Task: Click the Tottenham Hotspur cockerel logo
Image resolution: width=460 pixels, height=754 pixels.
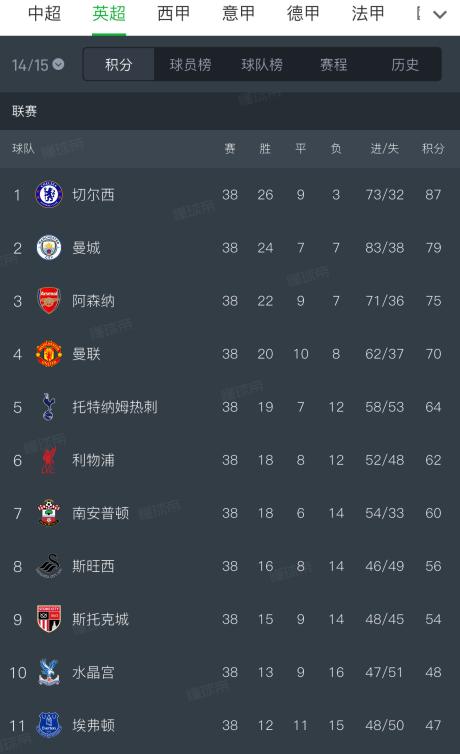Action: [x=49, y=407]
